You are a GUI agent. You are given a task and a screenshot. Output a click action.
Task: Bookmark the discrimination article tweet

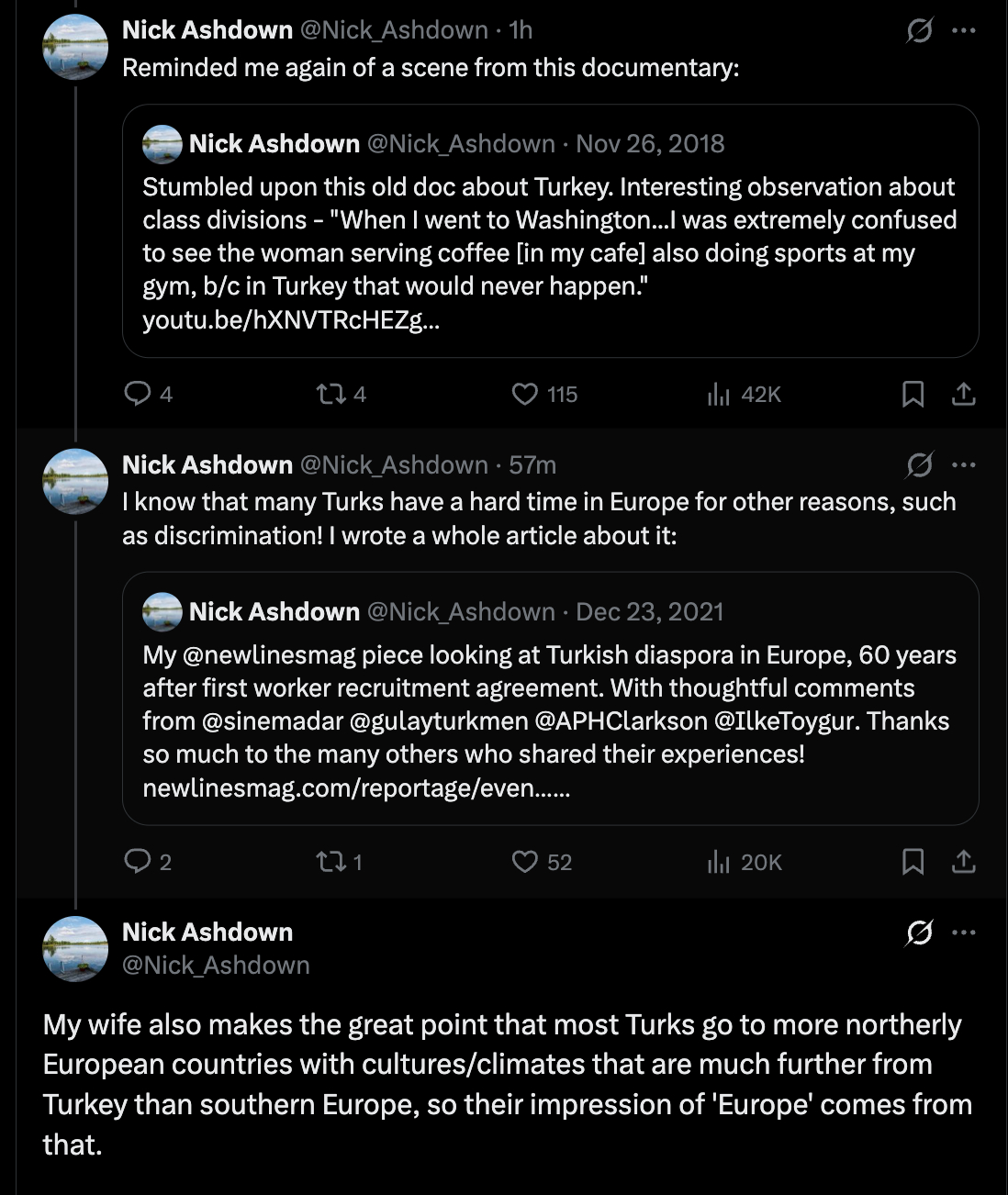pos(913,862)
